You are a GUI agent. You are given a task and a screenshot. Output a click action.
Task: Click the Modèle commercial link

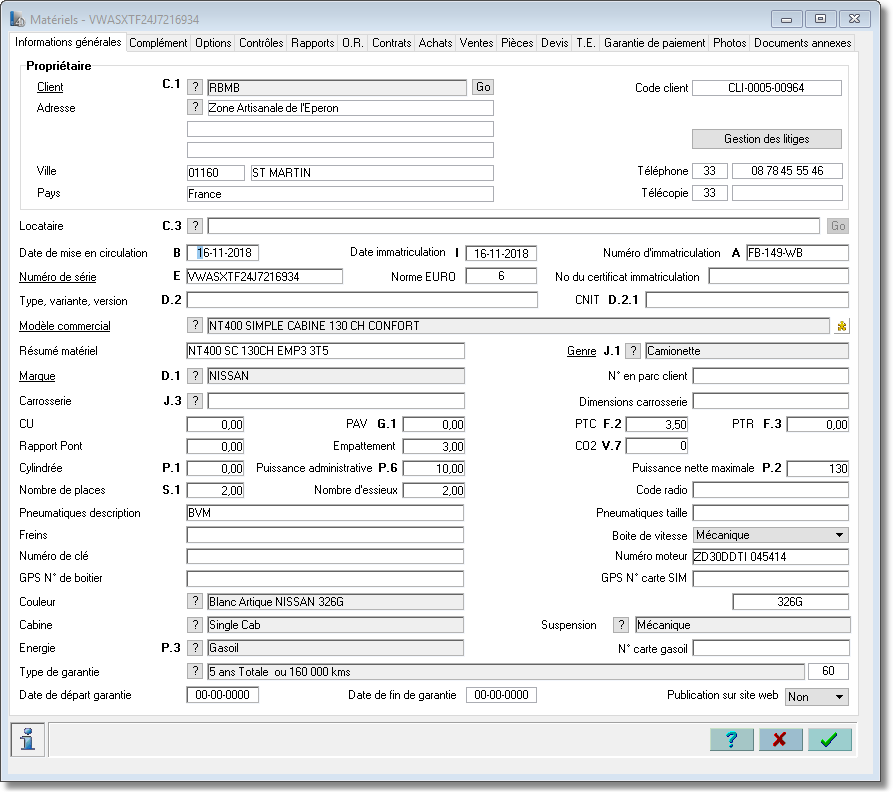[x=65, y=326]
